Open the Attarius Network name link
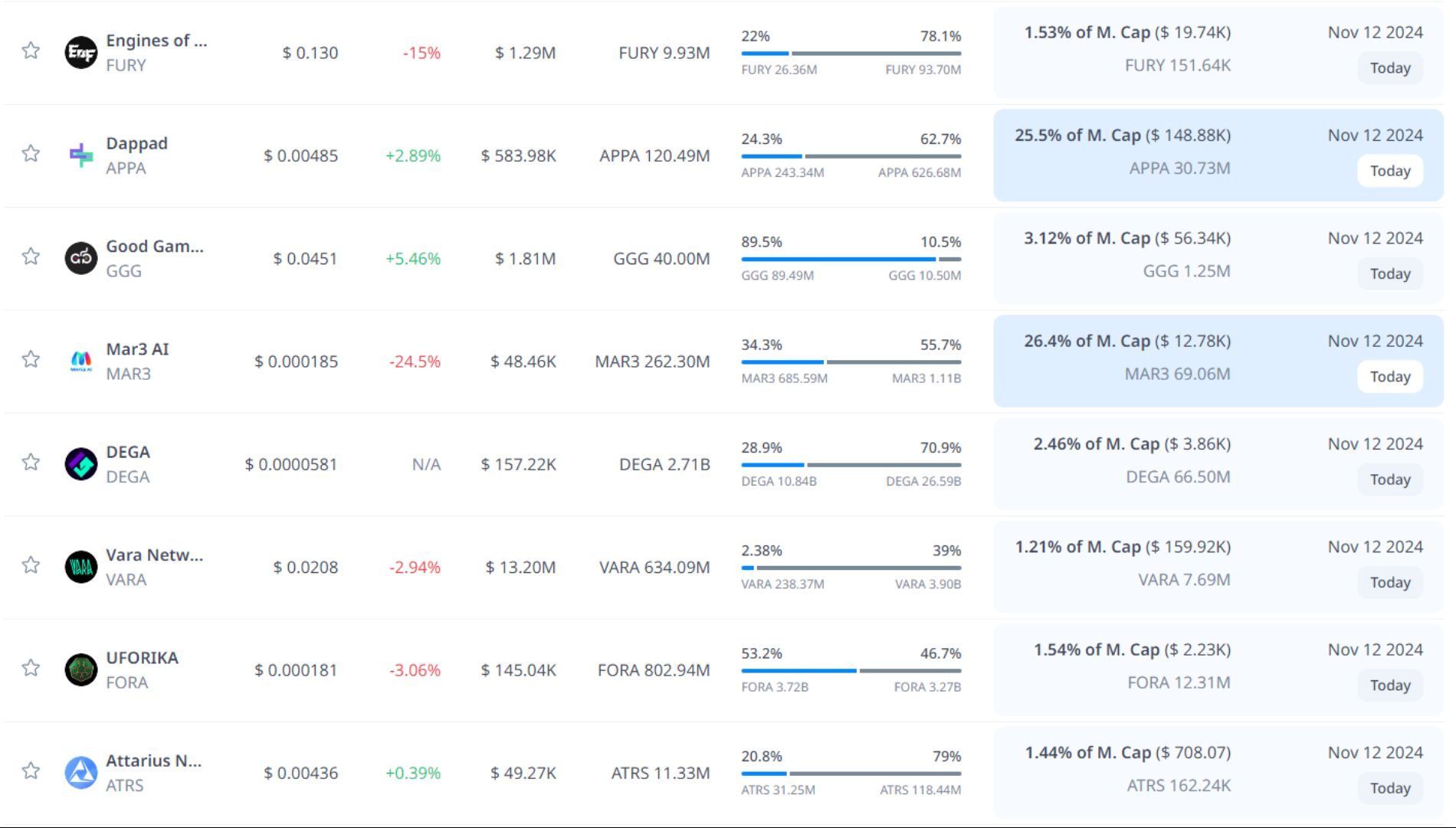 (x=153, y=761)
